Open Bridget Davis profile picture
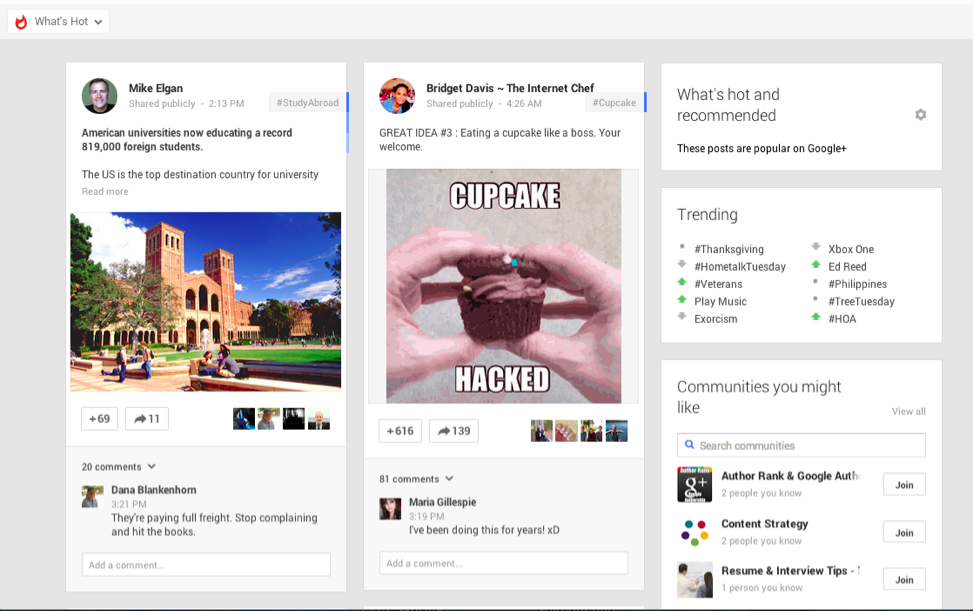973x611 pixels. point(397,96)
